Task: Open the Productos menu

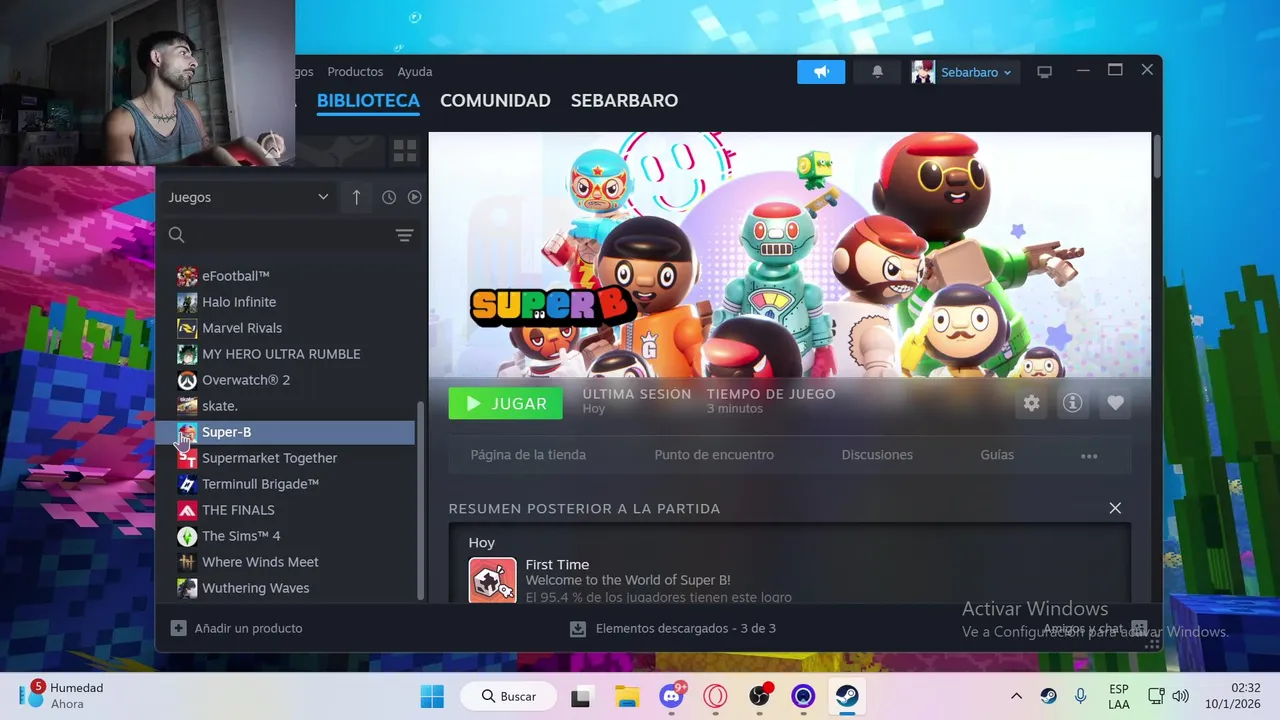Action: click(x=355, y=72)
